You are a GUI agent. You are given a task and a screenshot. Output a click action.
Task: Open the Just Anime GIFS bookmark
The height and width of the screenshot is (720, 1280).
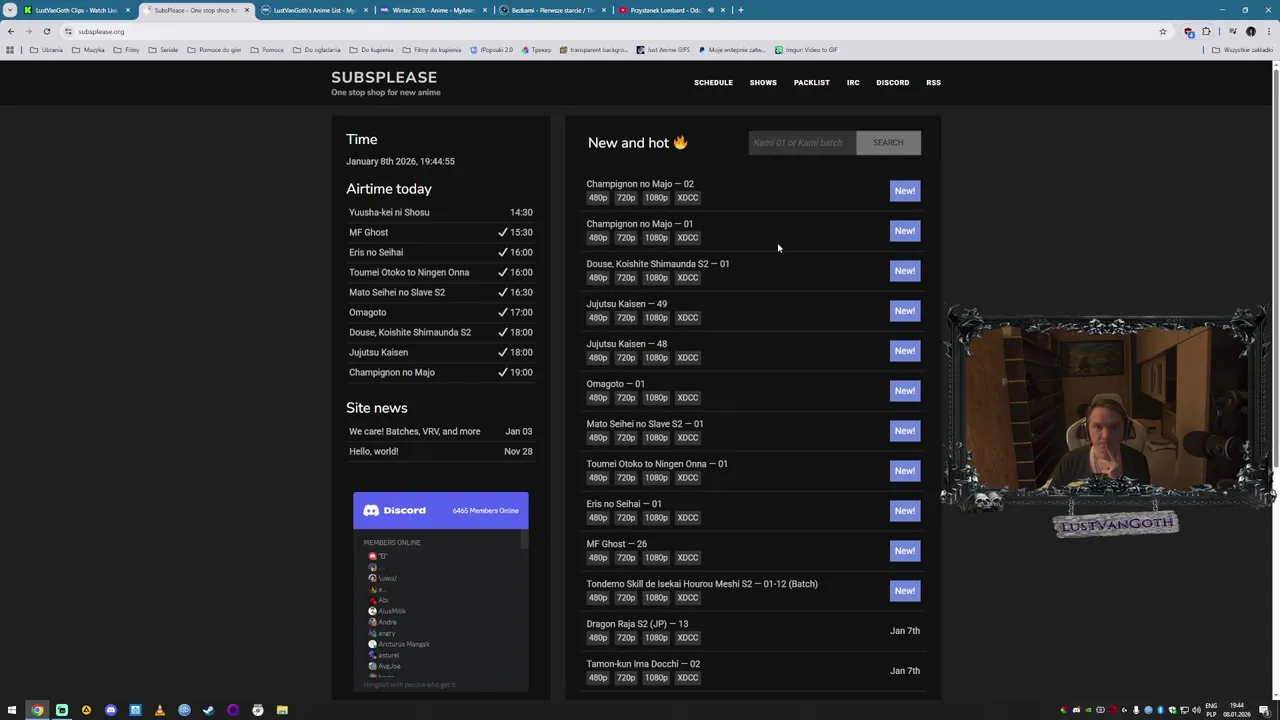pyautogui.click(x=663, y=50)
